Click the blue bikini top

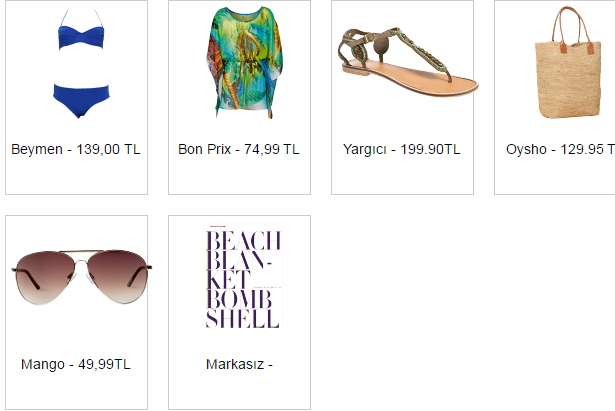pos(81,35)
